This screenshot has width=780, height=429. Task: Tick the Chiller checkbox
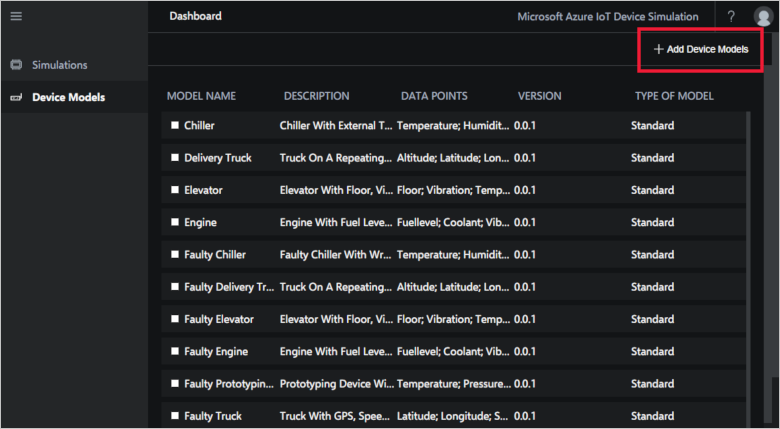pos(175,125)
